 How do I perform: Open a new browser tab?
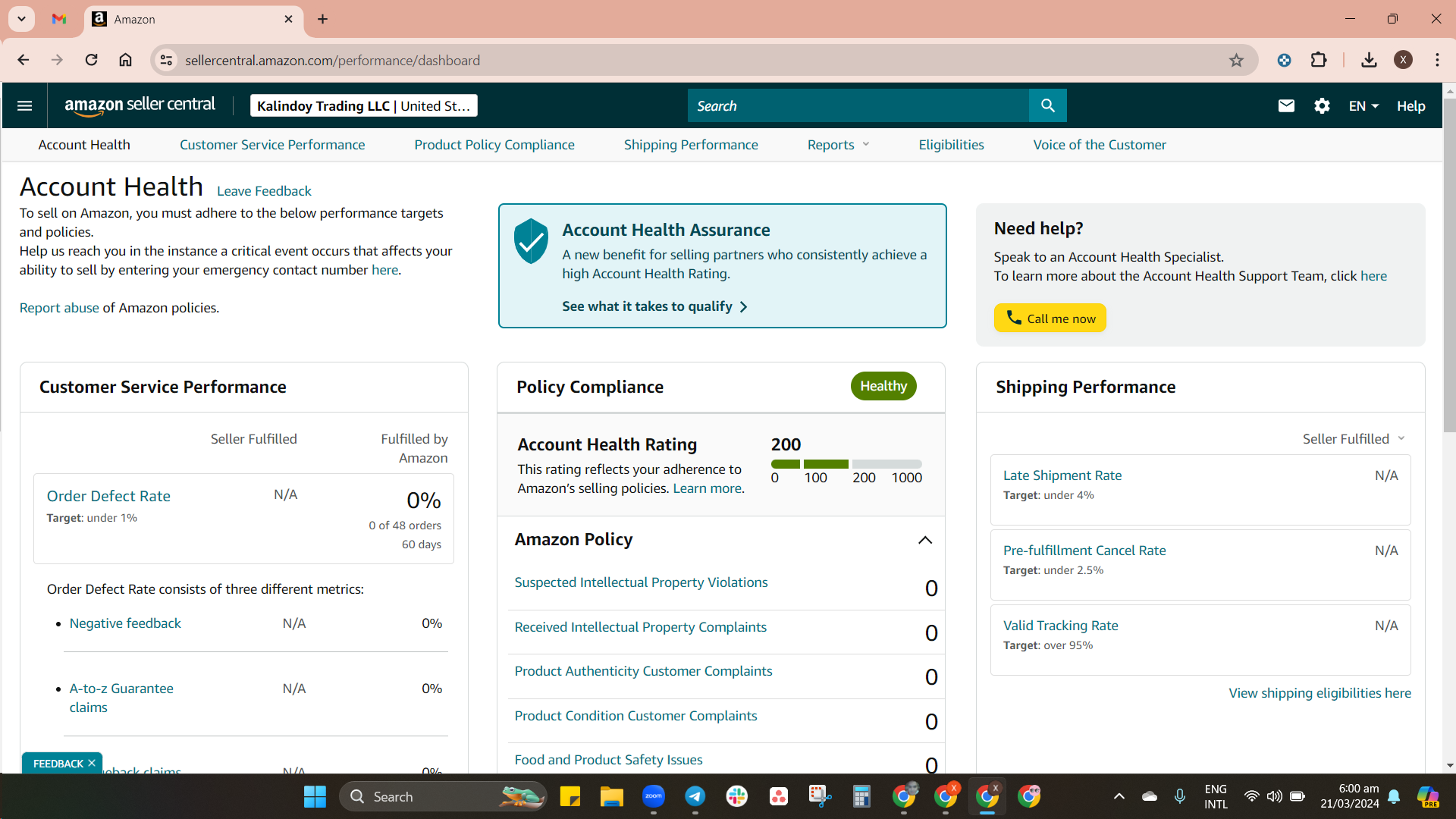(322, 19)
